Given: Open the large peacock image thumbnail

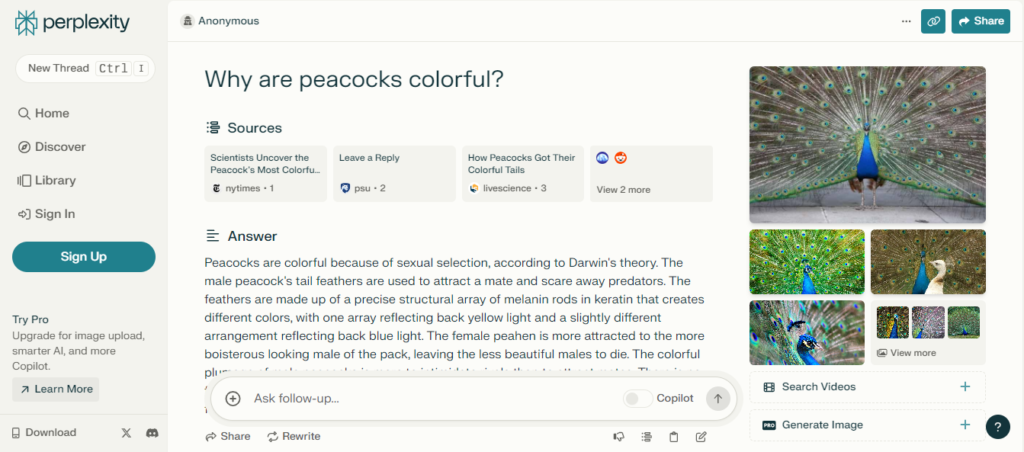Looking at the screenshot, I should pyautogui.click(x=867, y=145).
